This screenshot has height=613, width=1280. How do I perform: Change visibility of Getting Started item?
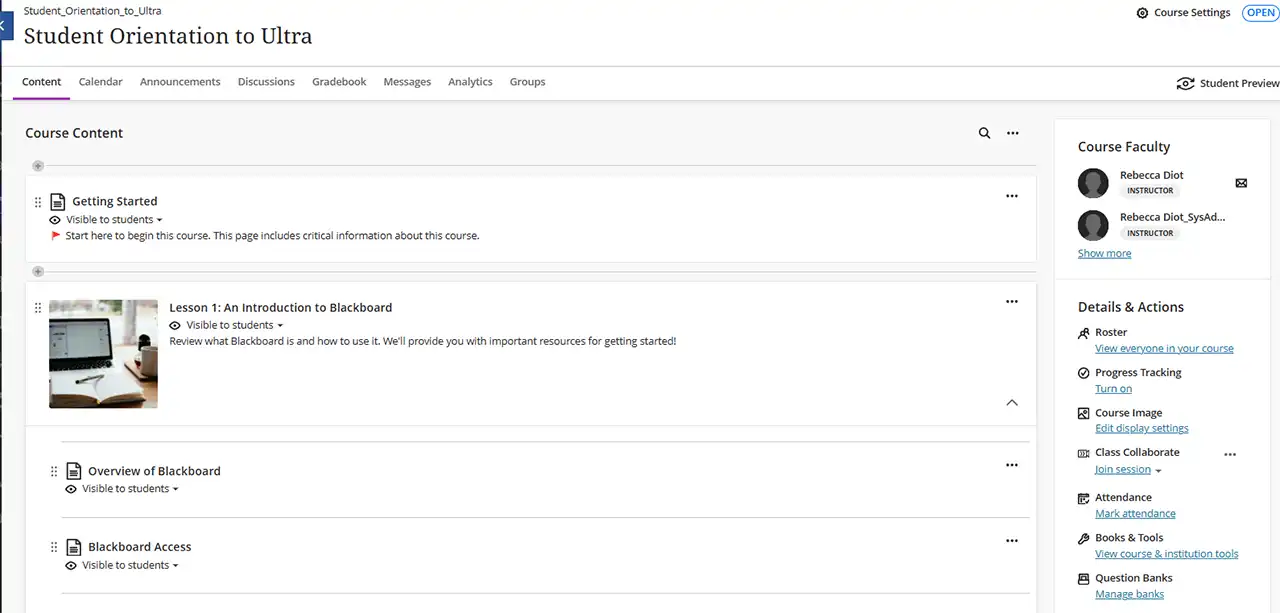114,220
